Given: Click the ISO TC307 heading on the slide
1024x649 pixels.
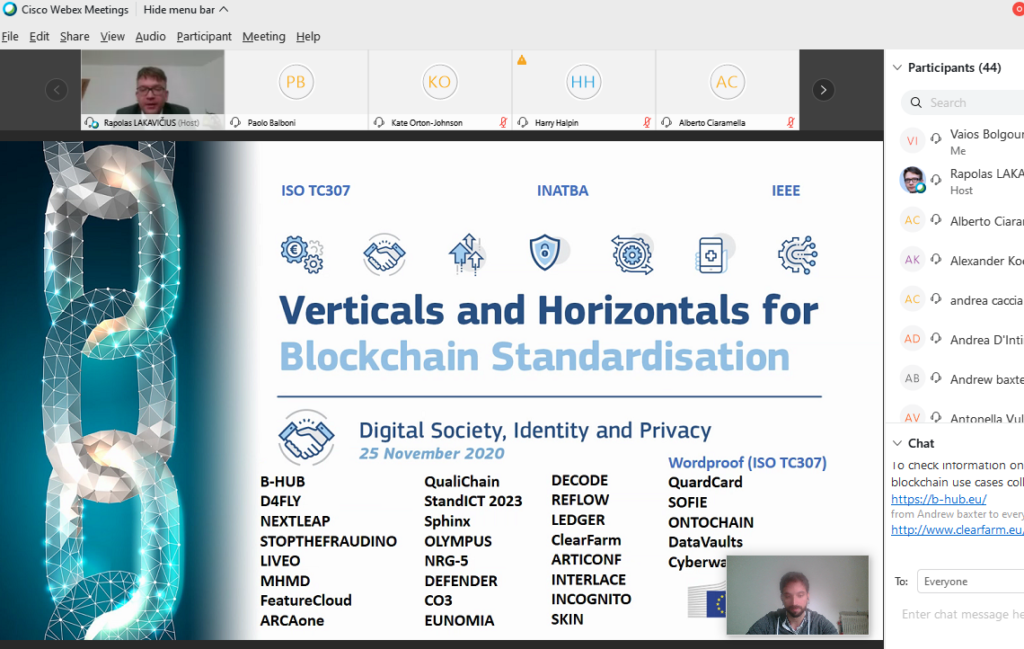Looking at the screenshot, I should [x=315, y=191].
